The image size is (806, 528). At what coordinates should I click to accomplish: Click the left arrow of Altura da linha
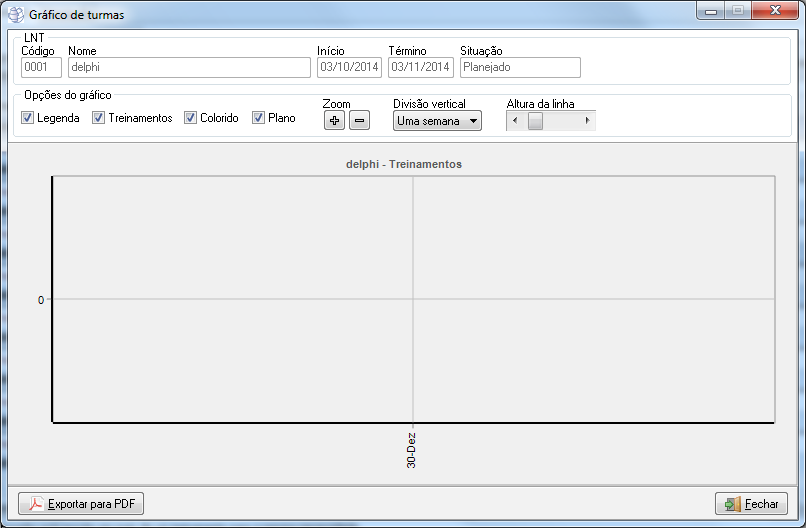tap(514, 121)
